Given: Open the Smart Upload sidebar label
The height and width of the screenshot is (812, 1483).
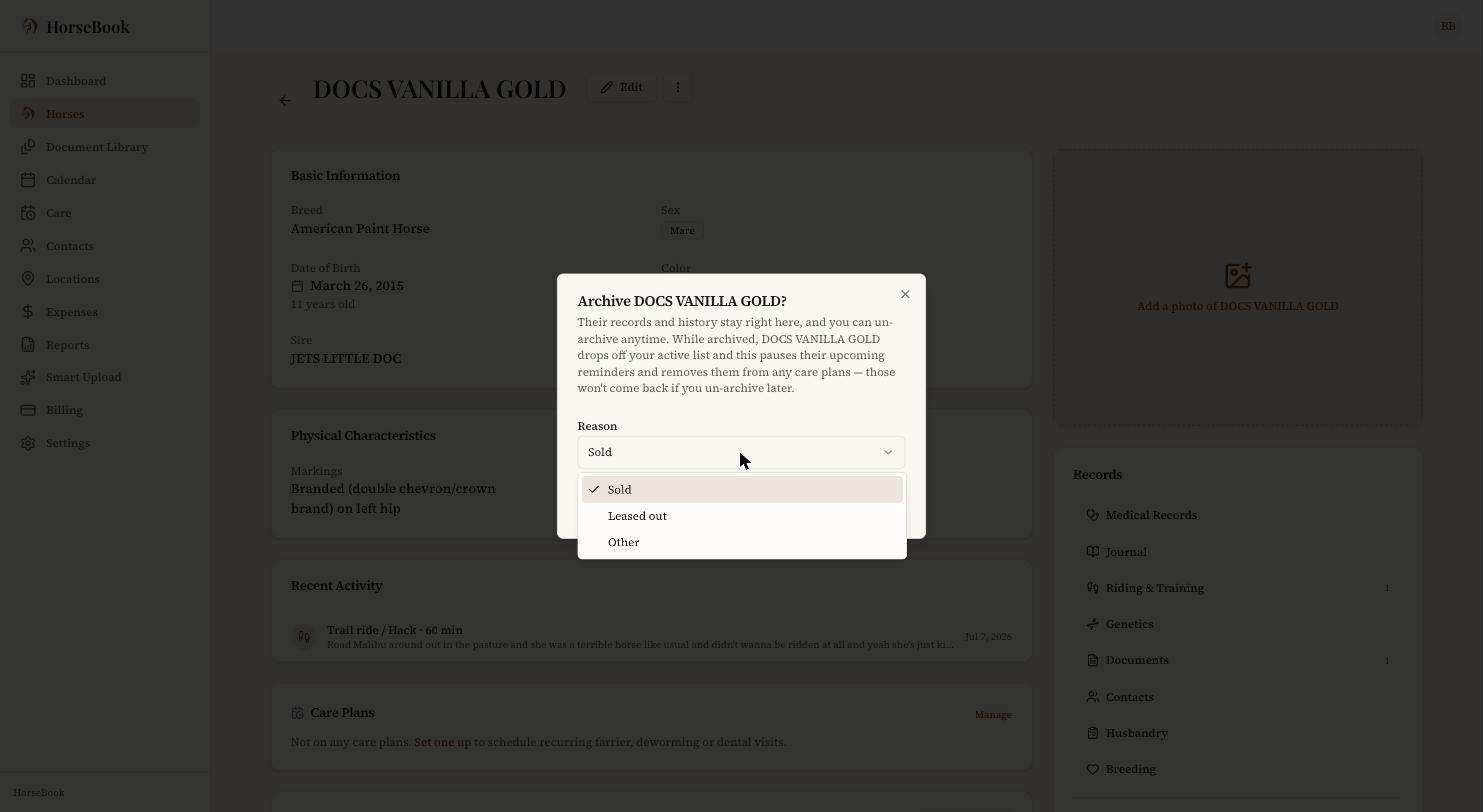Looking at the screenshot, I should point(83,377).
